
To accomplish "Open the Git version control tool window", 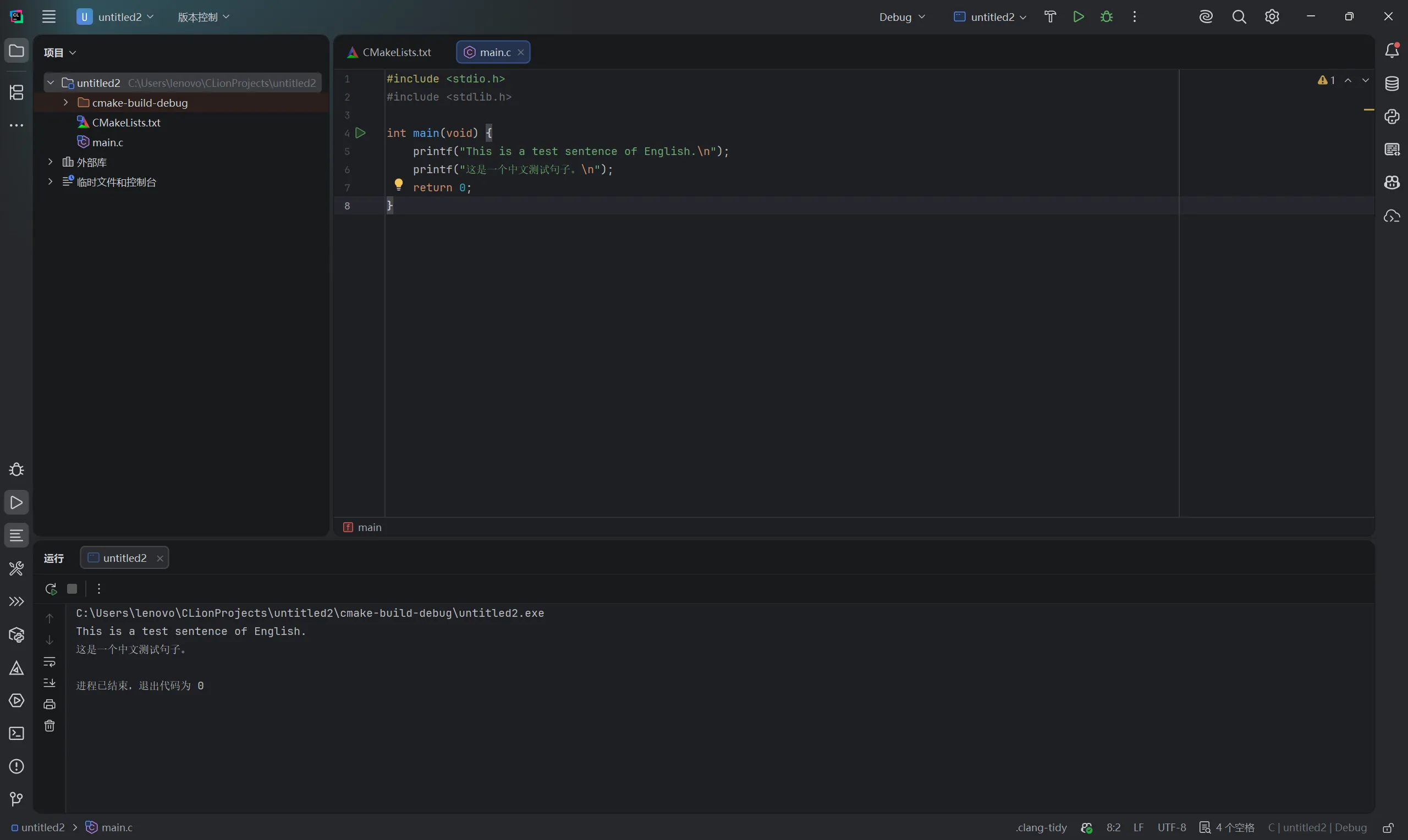I will click(x=16, y=799).
